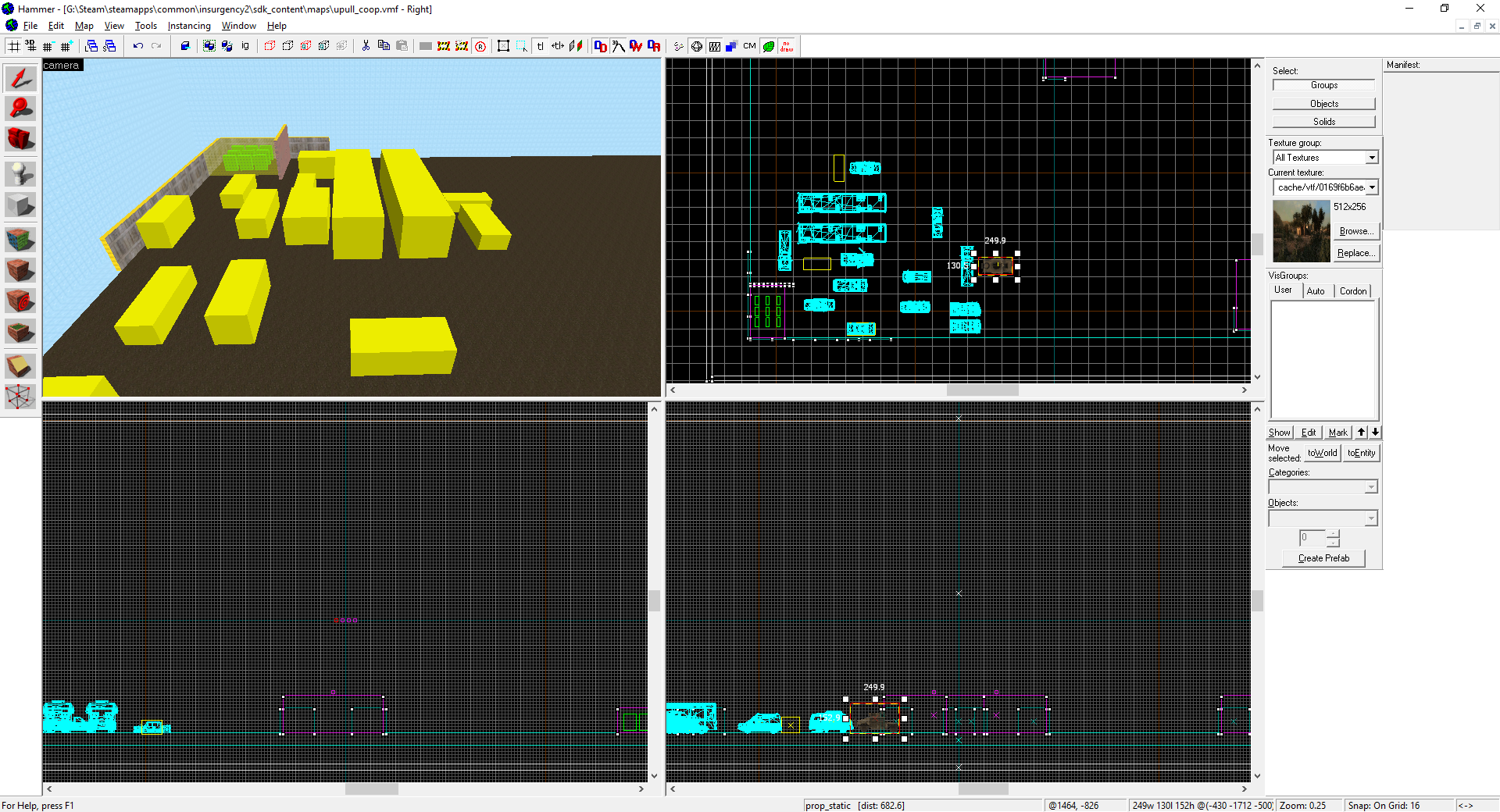The width and height of the screenshot is (1500, 812).
Task: Click the current texture preview thumbnail
Action: click(x=1302, y=231)
